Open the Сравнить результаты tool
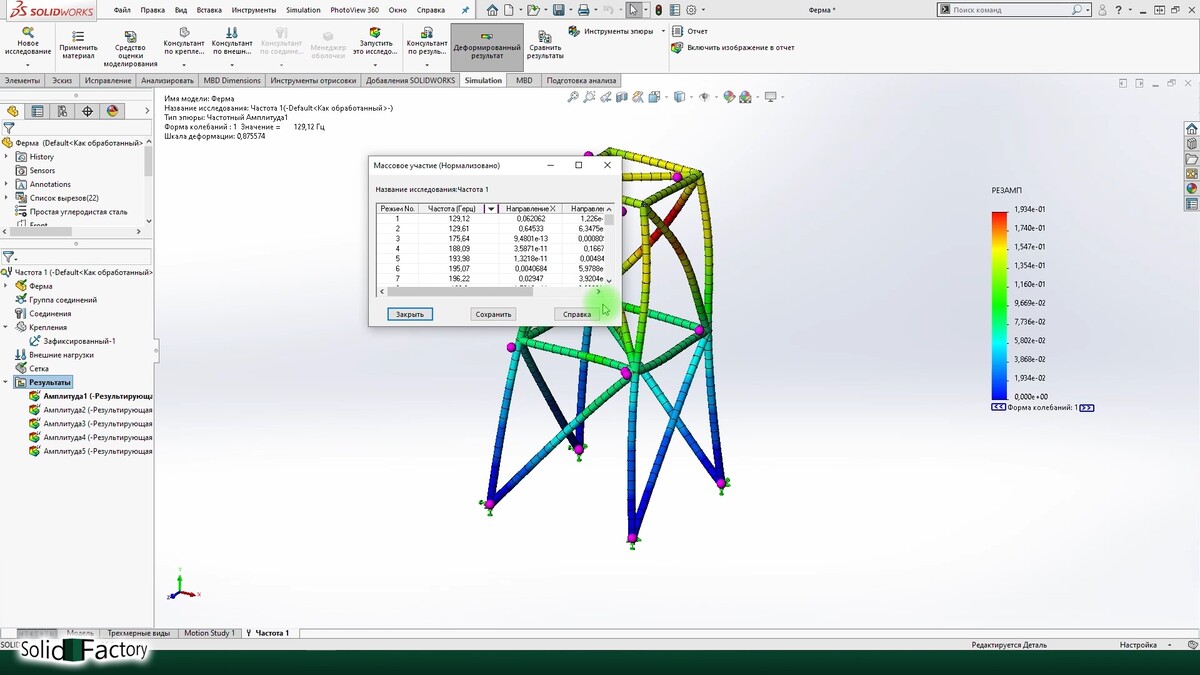Screen dimensions: 1200x675 [545, 46]
